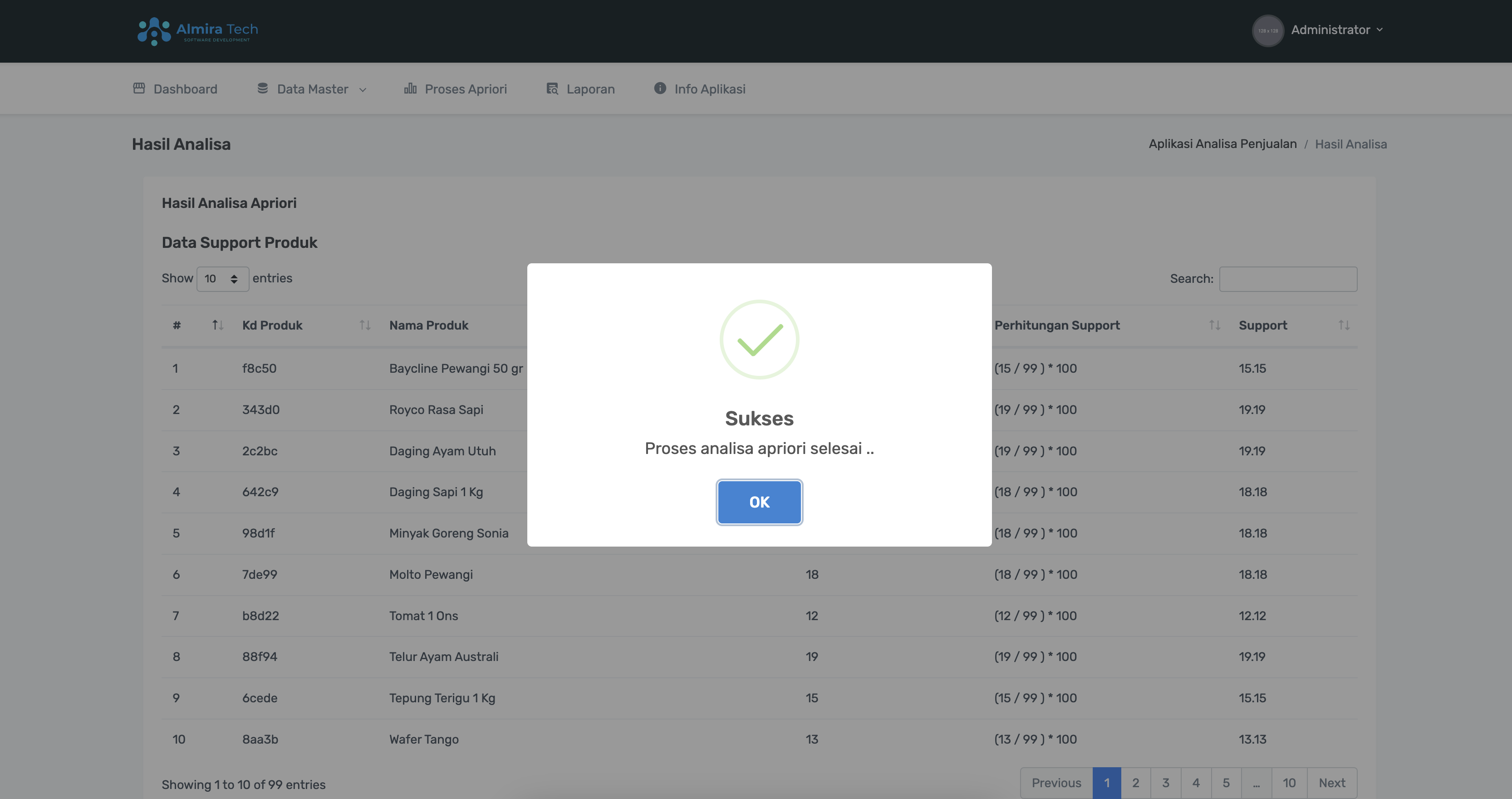This screenshot has width=1512, height=799.
Task: Click the Tepung Terigu 1 Kg cell
Action: pos(442,698)
